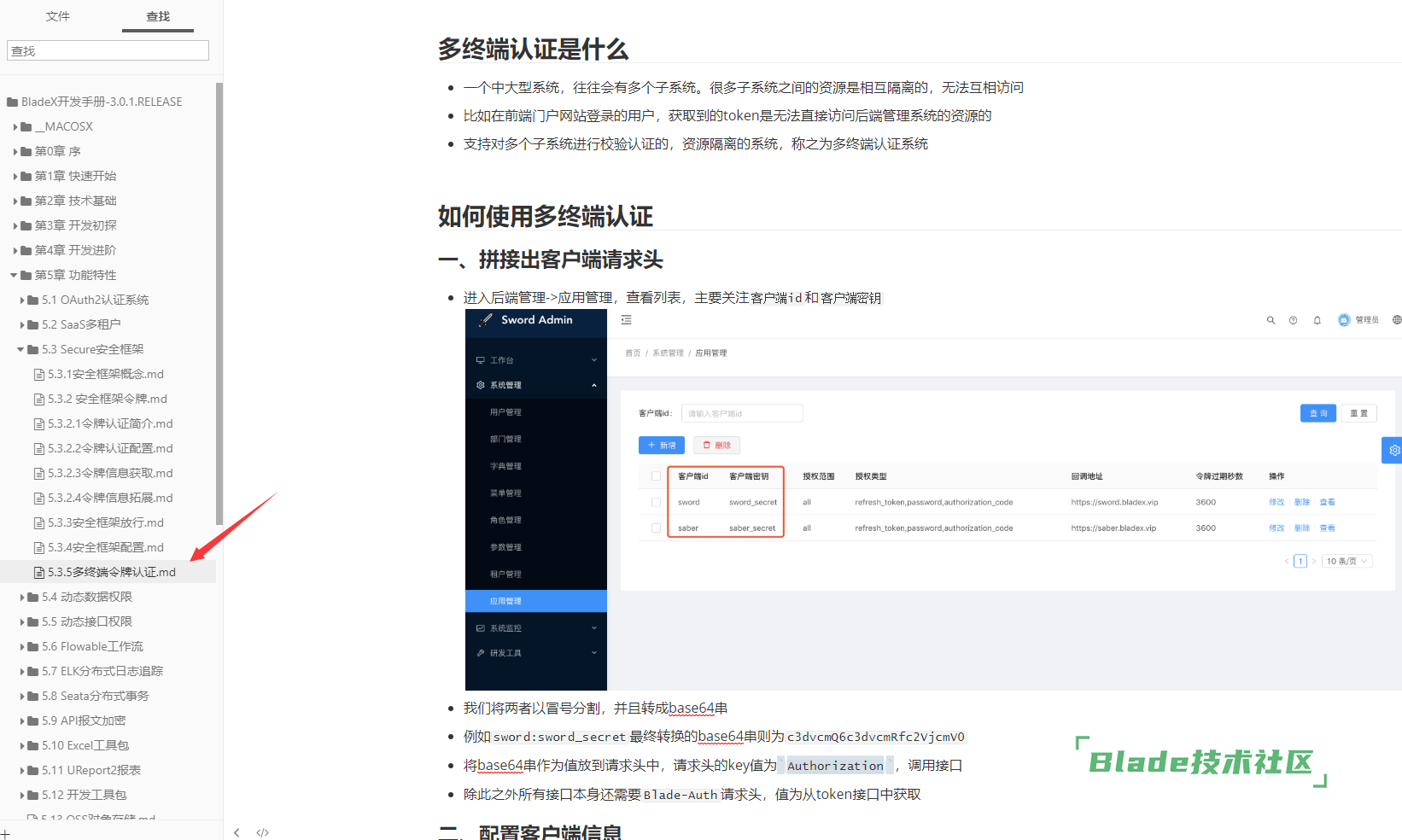Tick the checkbox on the saber row
Image resolution: width=1402 pixels, height=840 pixels.
pyautogui.click(x=656, y=528)
